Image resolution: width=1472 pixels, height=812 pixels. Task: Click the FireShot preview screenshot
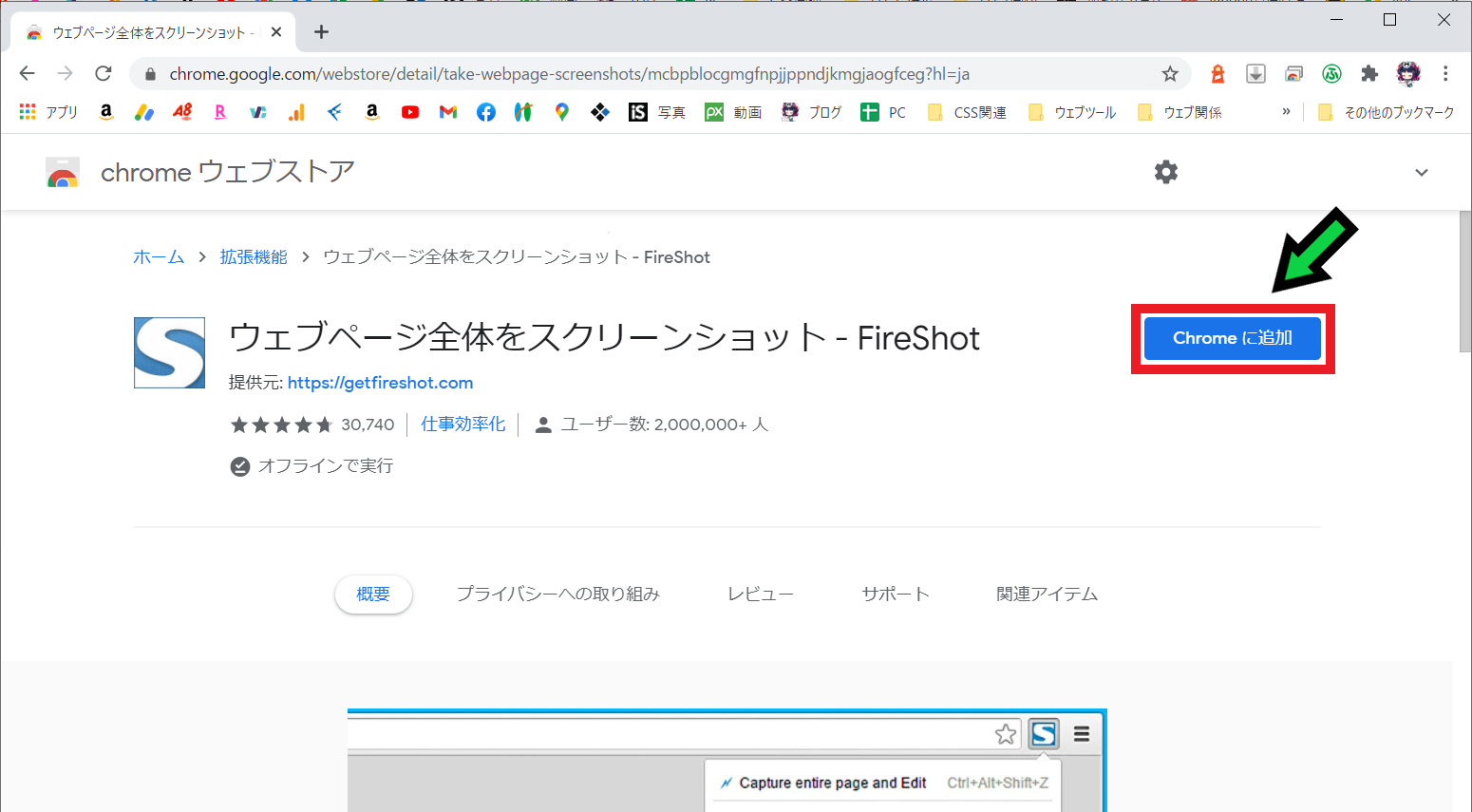(727, 760)
